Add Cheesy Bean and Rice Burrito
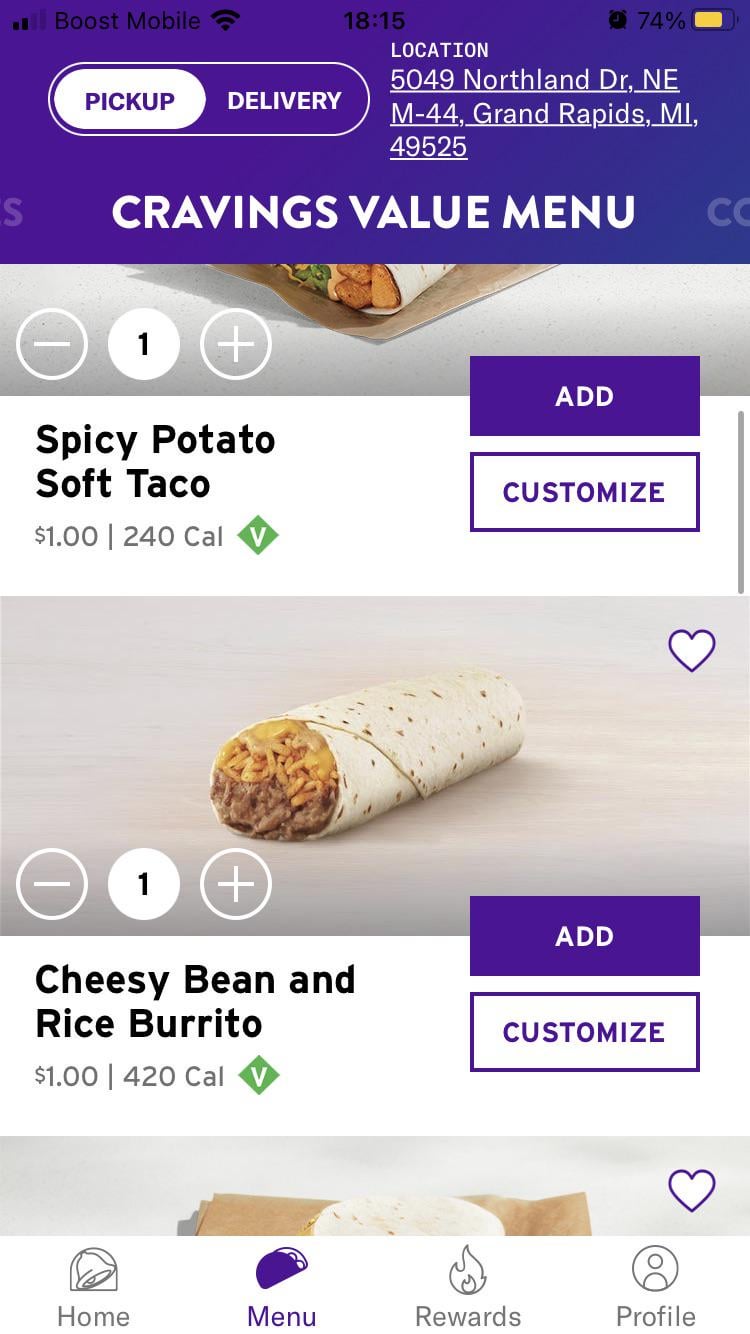 click(584, 936)
